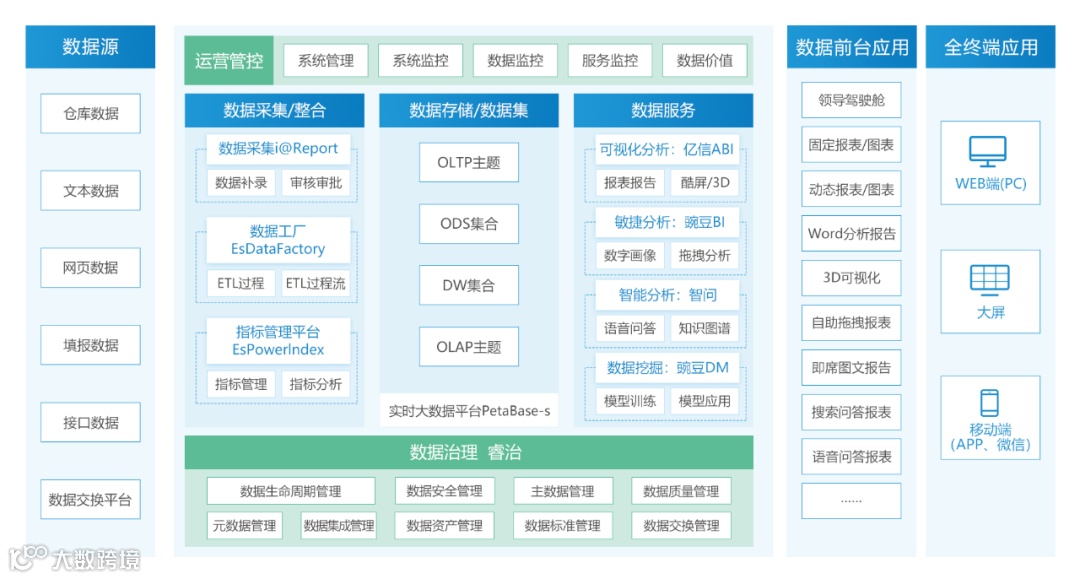Click the 指标管理平台 EsPowerIndex title
This screenshot has width=1080, height=579.
click(x=278, y=340)
